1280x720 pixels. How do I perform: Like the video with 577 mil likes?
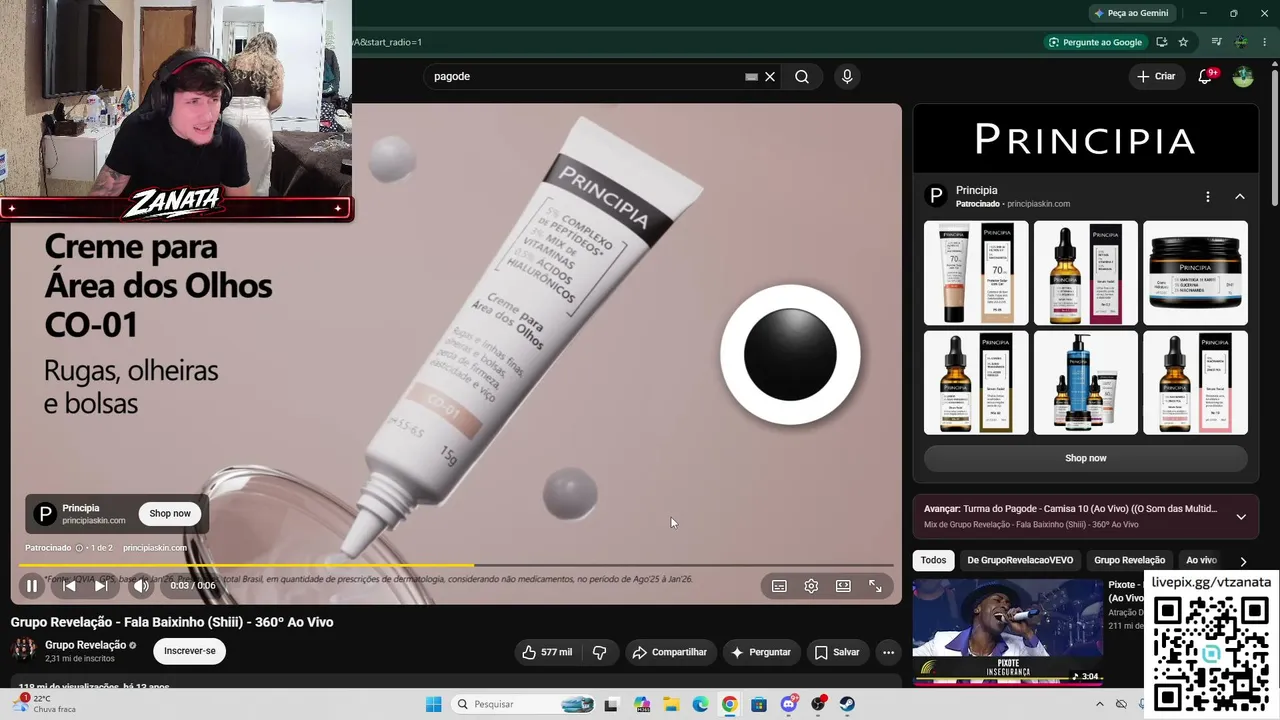point(547,652)
